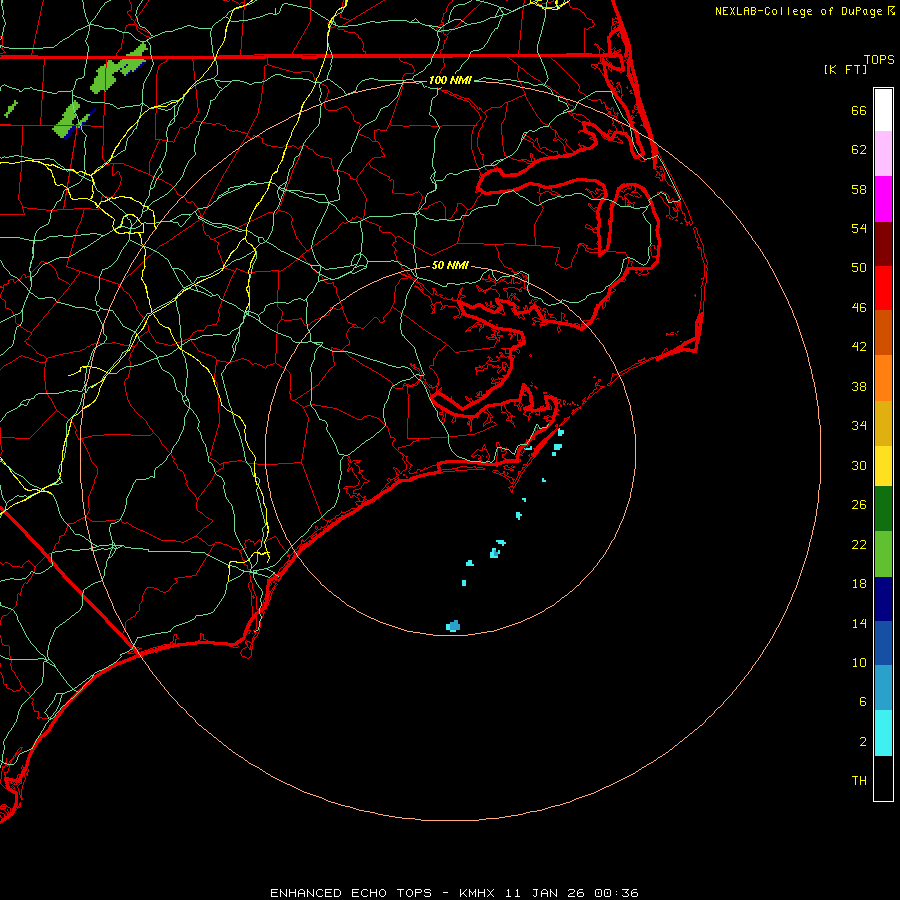This screenshot has height=900, width=900.
Task: Click the [K FT] units label
Action: coord(845,69)
